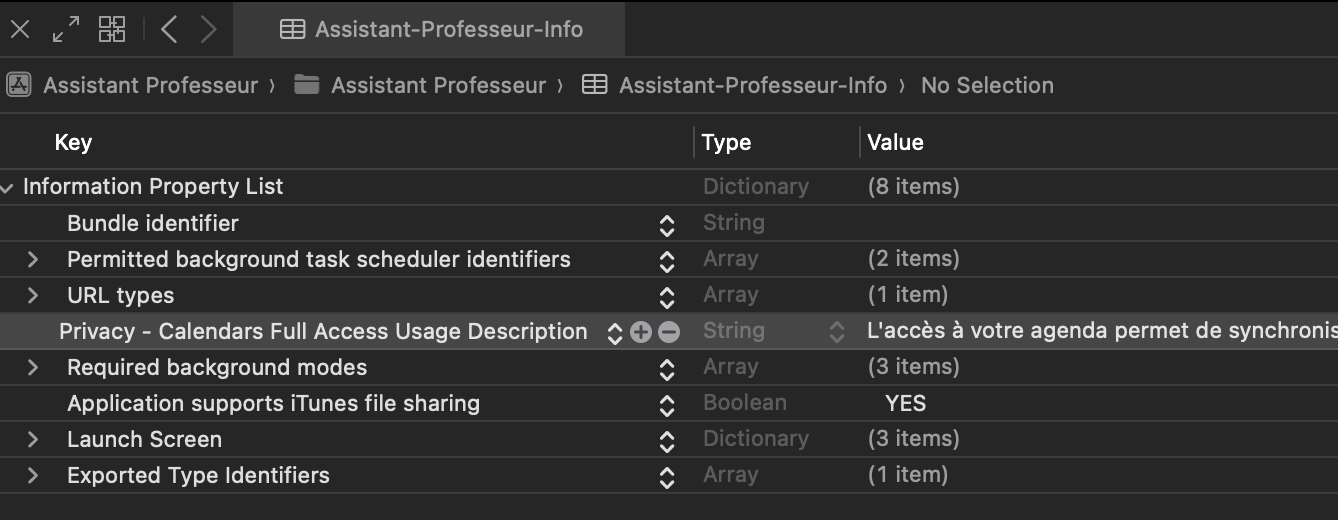
Task: Click the Assistant Professeur folder icon in breadcrumb
Action: pos(306,85)
